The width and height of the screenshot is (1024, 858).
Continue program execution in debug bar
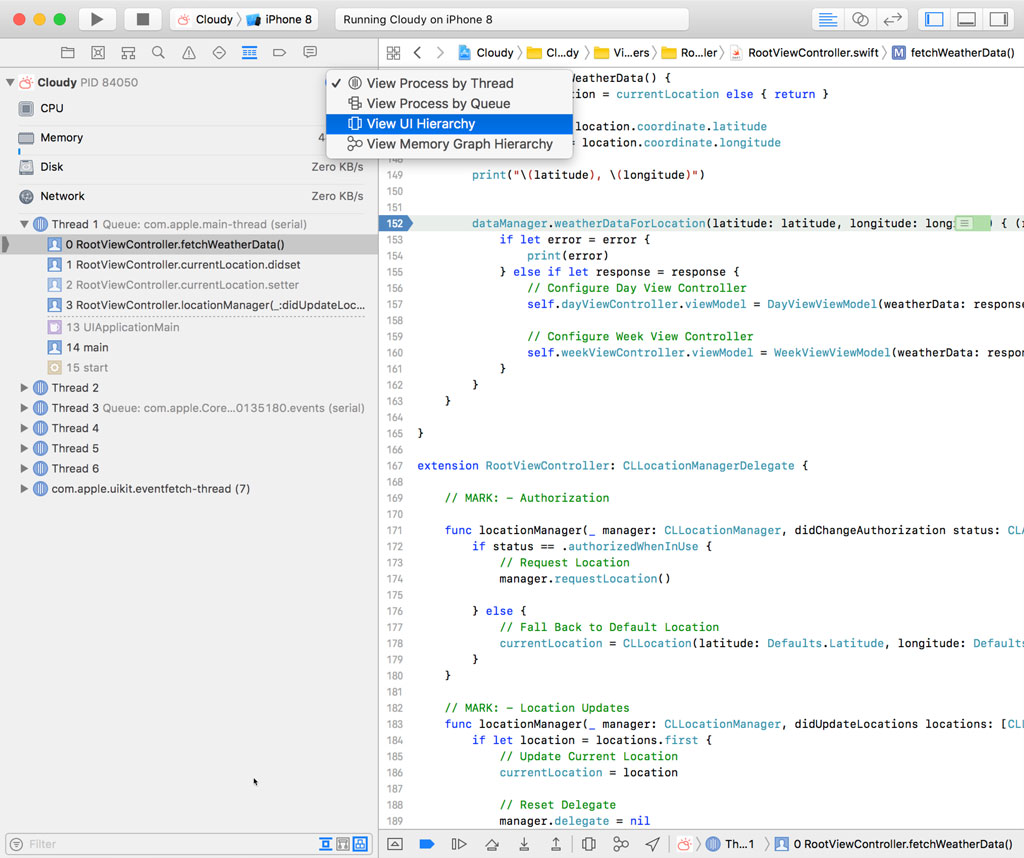point(459,844)
